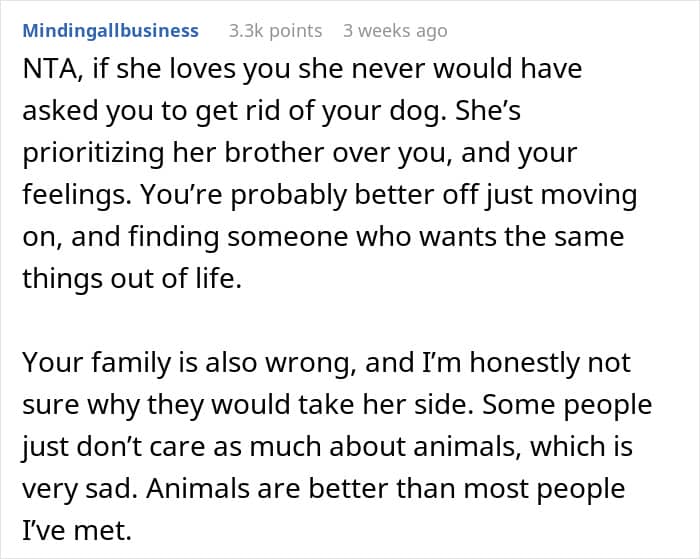The width and height of the screenshot is (700, 559).
Task: Open the Mindingallbusiness user profile link
Action: pos(110,31)
